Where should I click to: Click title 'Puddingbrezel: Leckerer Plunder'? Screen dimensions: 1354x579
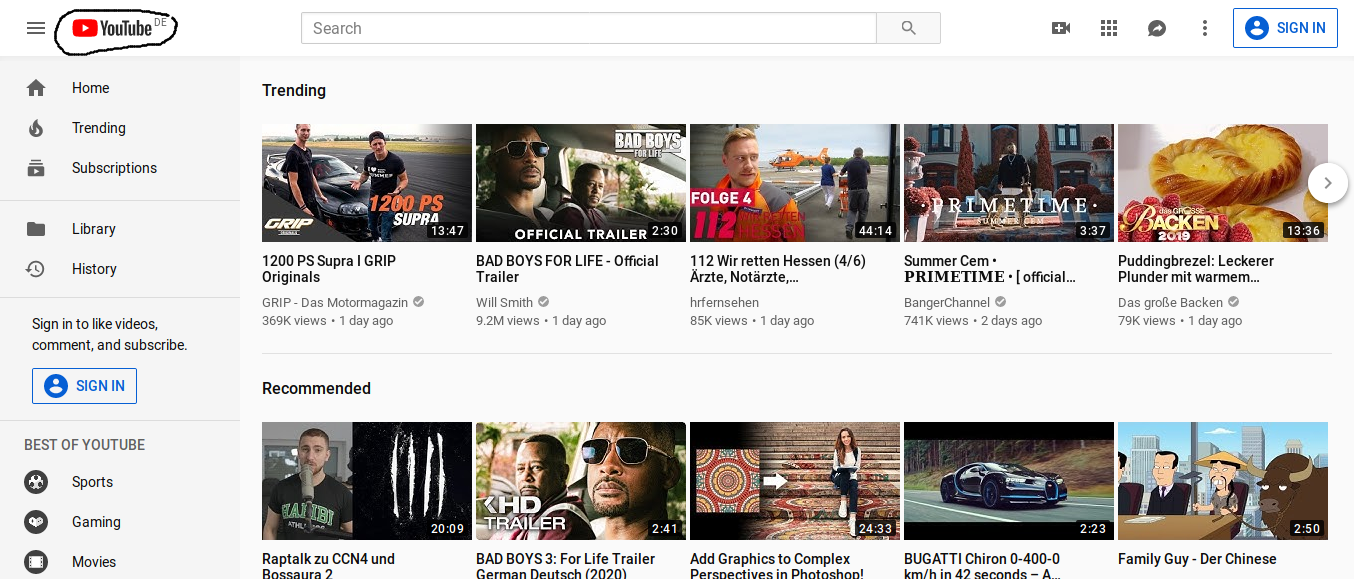click(x=1196, y=269)
